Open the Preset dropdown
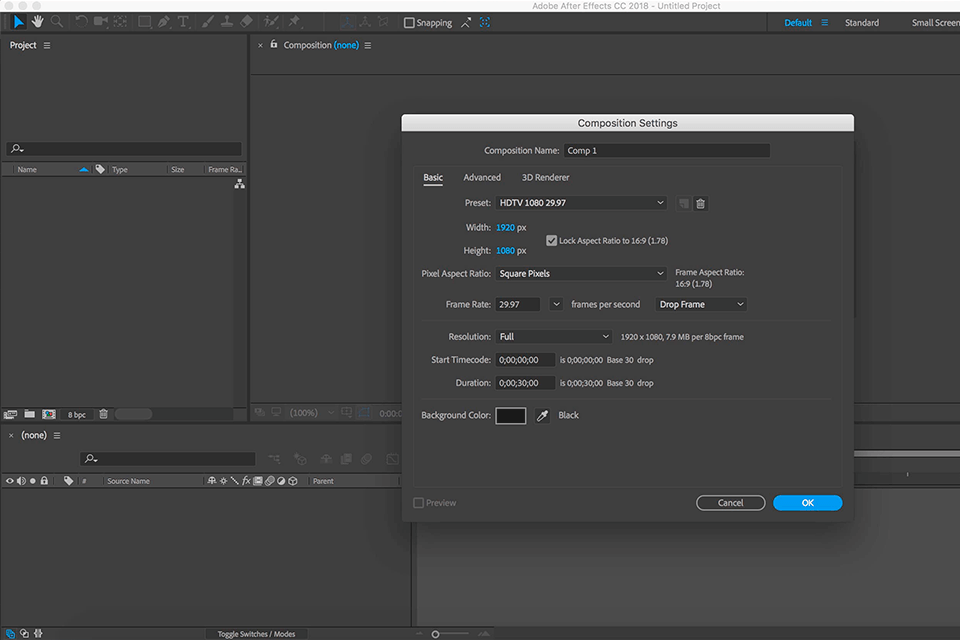 (580, 203)
